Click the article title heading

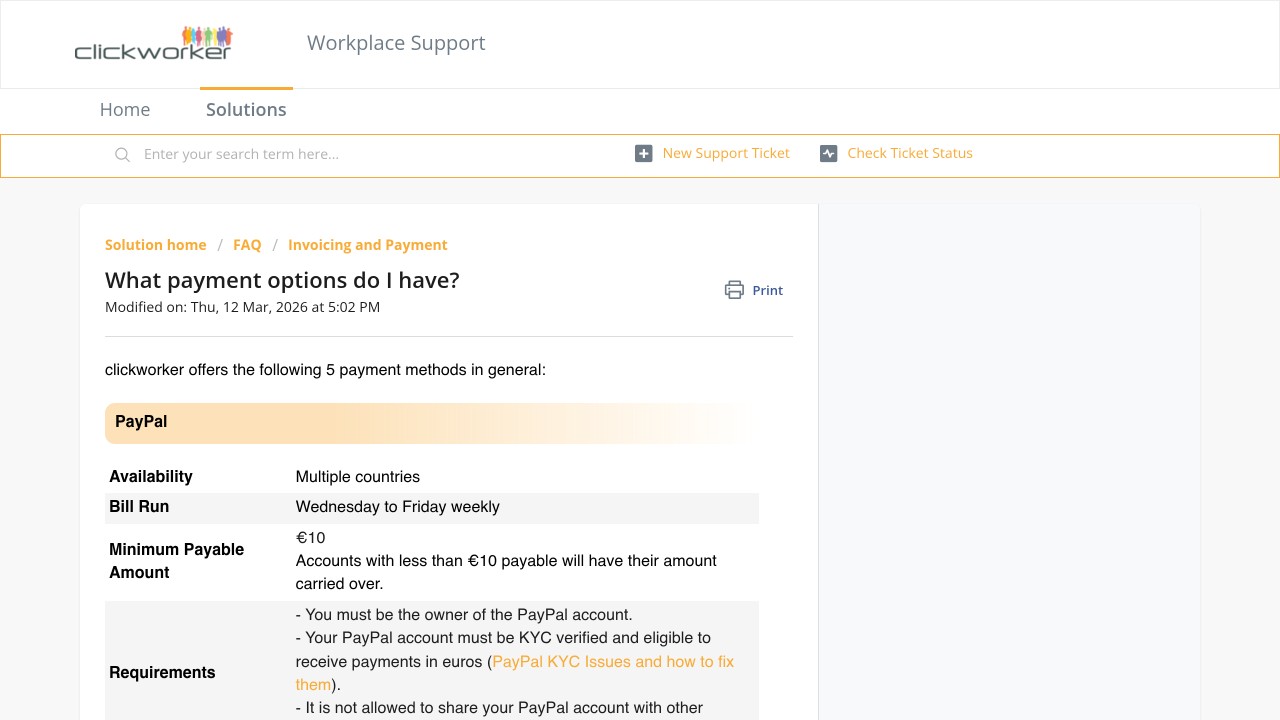click(282, 281)
